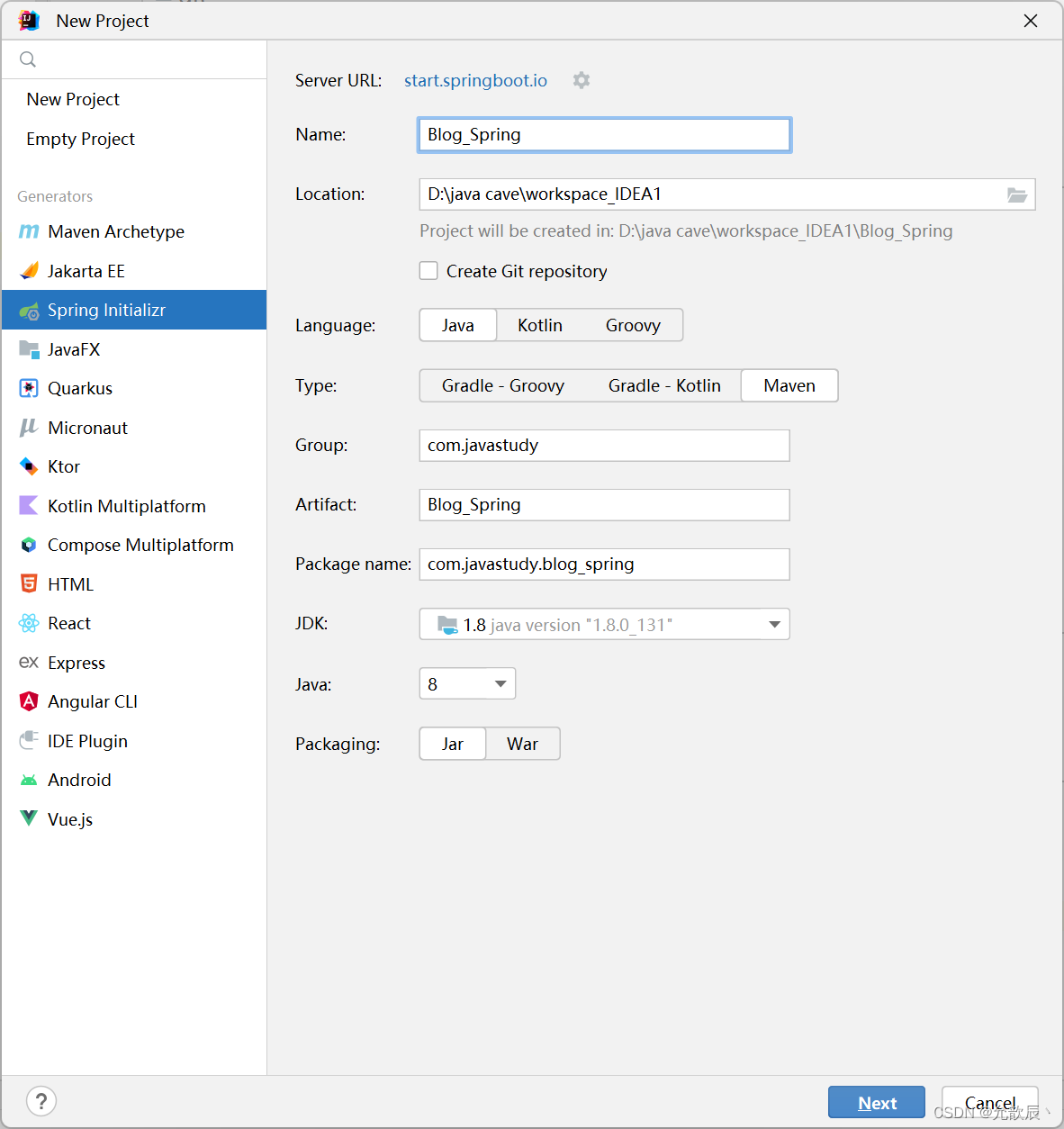
Task: Open the start.springboot.io server link
Action: click(475, 80)
